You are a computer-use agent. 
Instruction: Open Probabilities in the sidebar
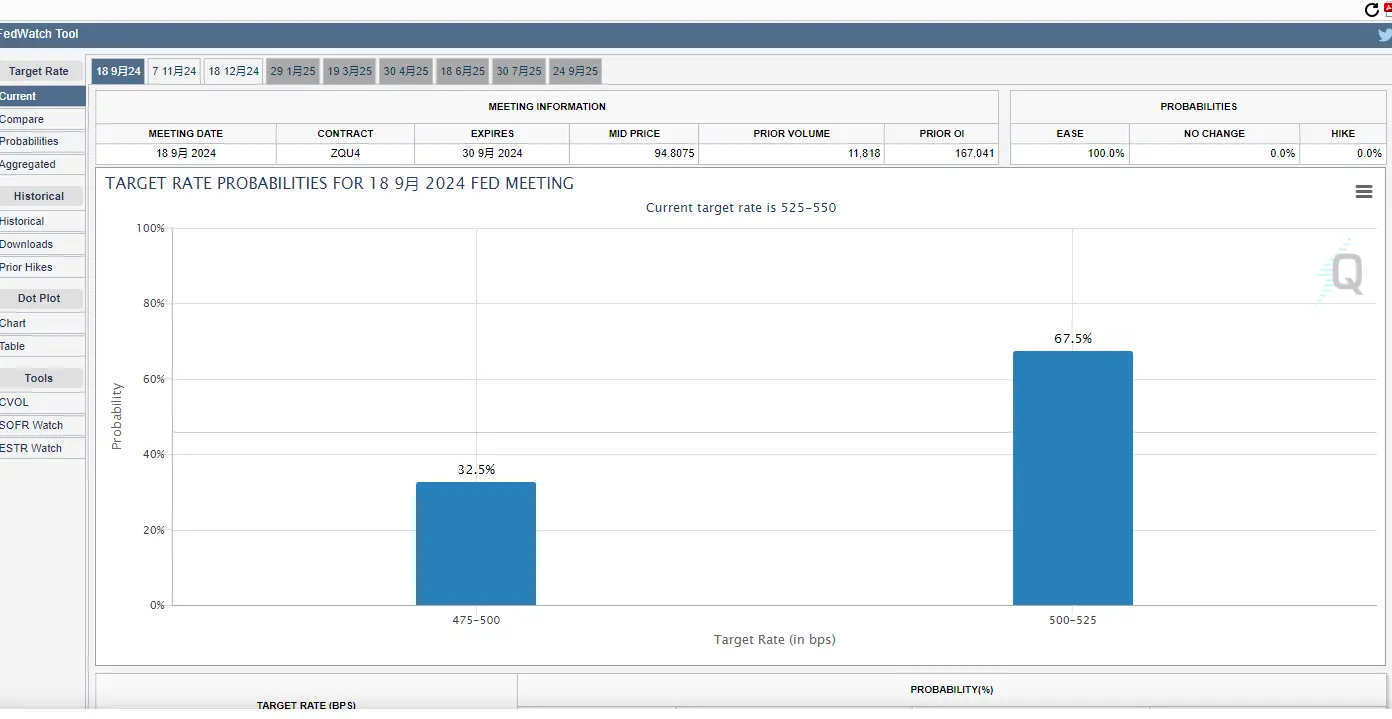(x=29, y=141)
